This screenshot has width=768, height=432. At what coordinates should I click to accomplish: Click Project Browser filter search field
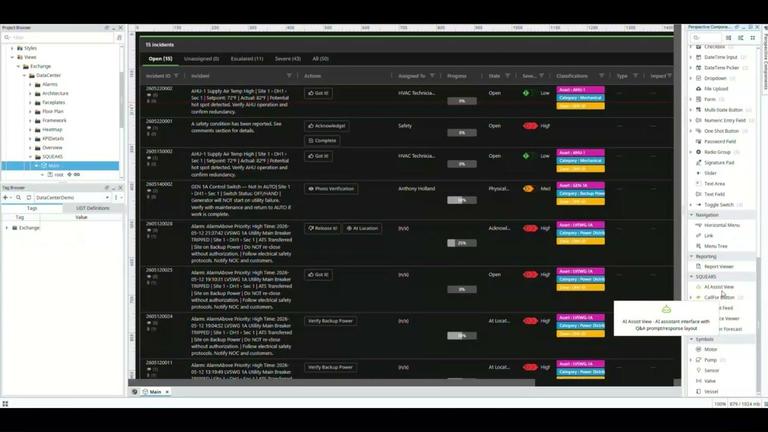[59, 37]
